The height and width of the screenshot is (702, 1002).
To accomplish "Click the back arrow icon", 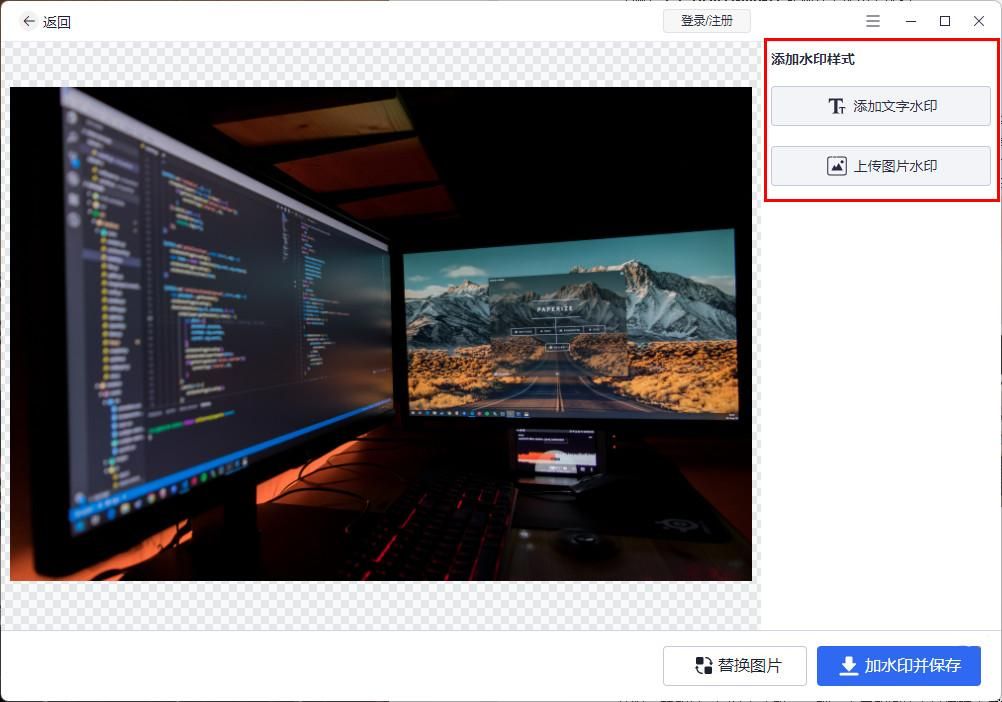I will [x=28, y=20].
